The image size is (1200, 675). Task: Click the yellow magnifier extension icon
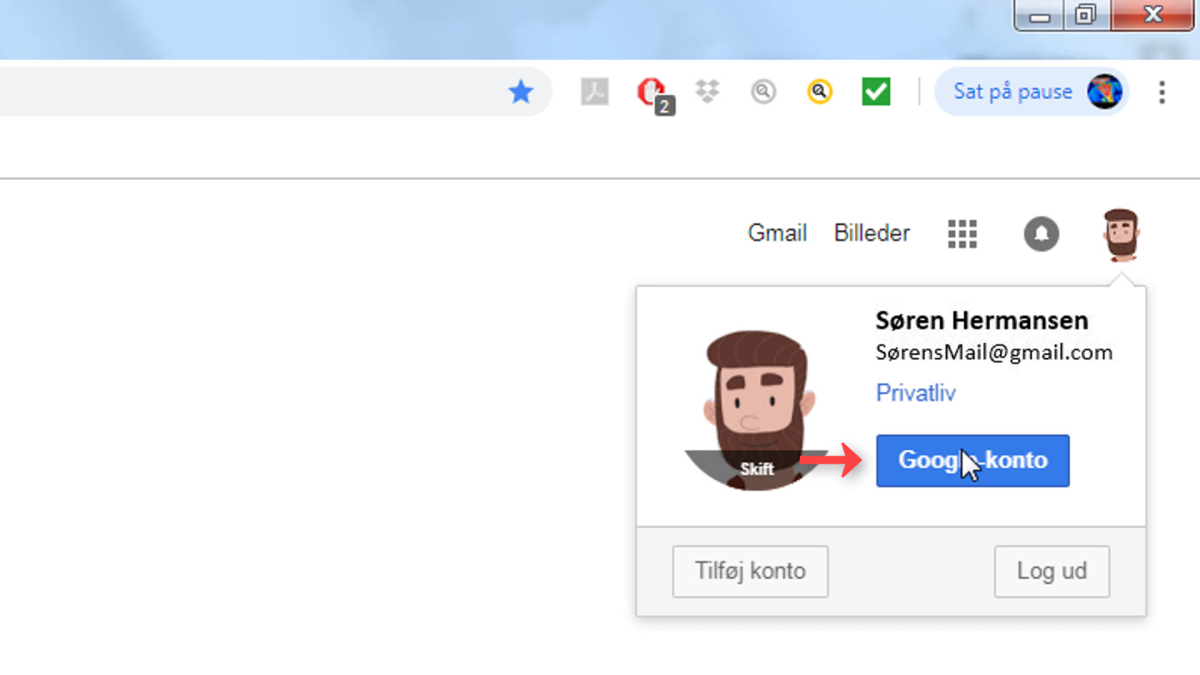820,92
